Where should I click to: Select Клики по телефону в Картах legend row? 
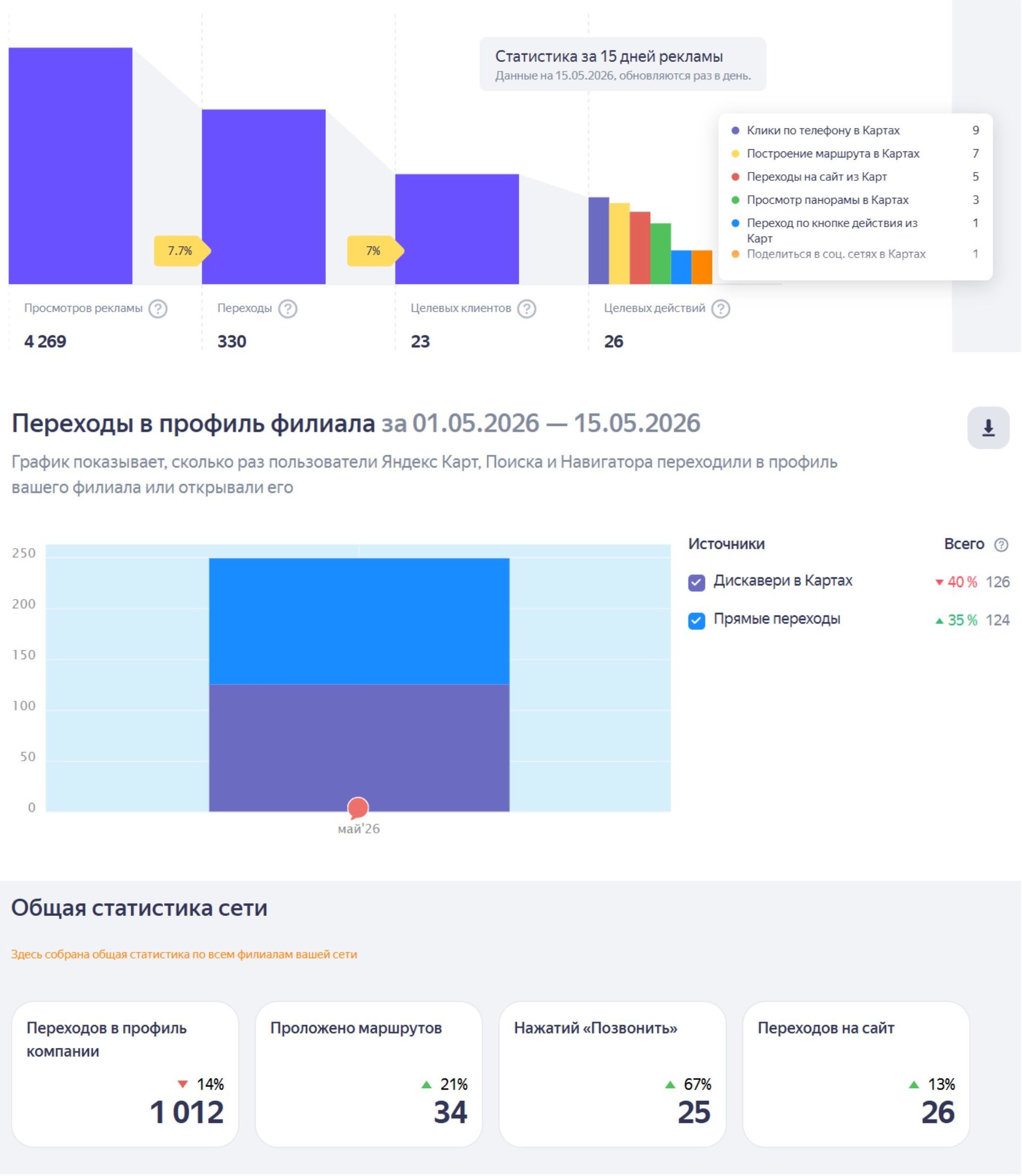pyautogui.click(x=856, y=130)
